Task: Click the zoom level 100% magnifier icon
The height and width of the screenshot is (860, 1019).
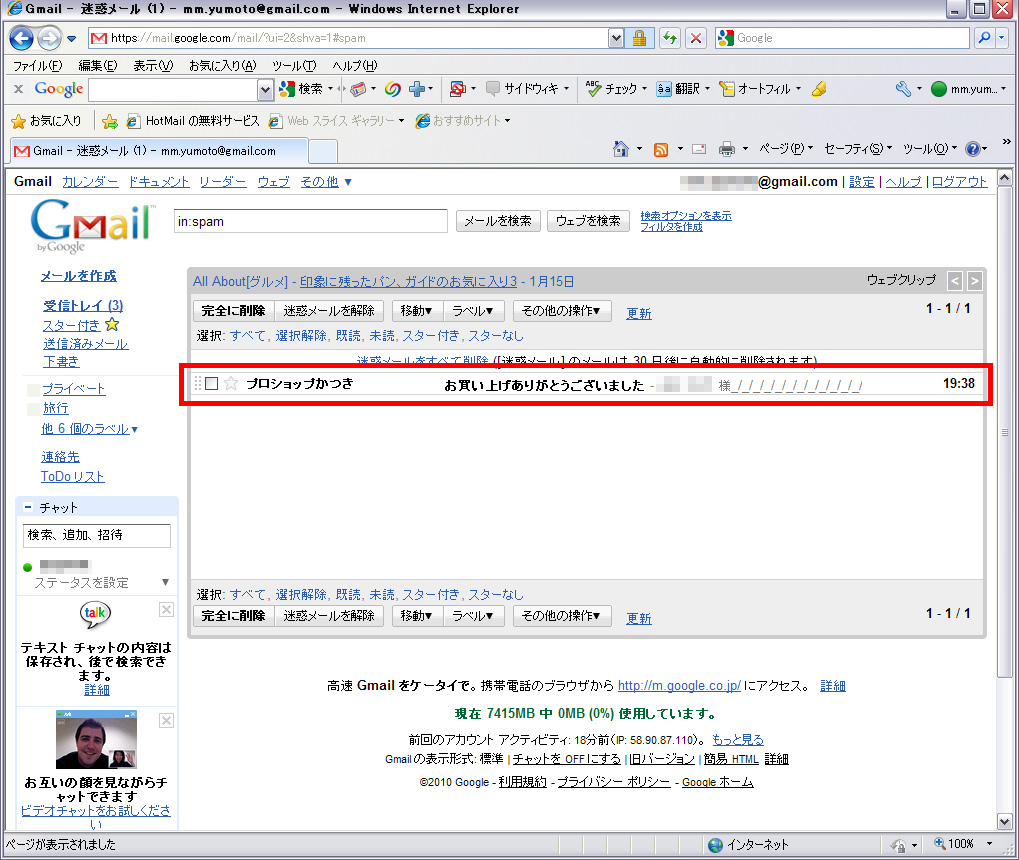Action: 940,844
